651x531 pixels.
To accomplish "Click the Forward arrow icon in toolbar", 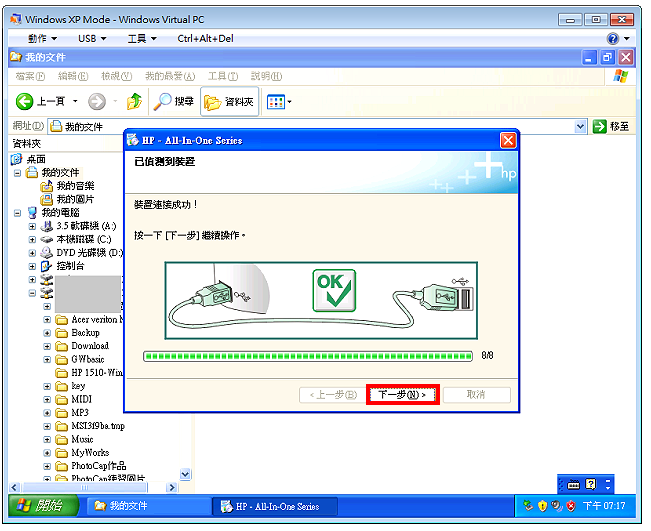I will [x=97, y=101].
